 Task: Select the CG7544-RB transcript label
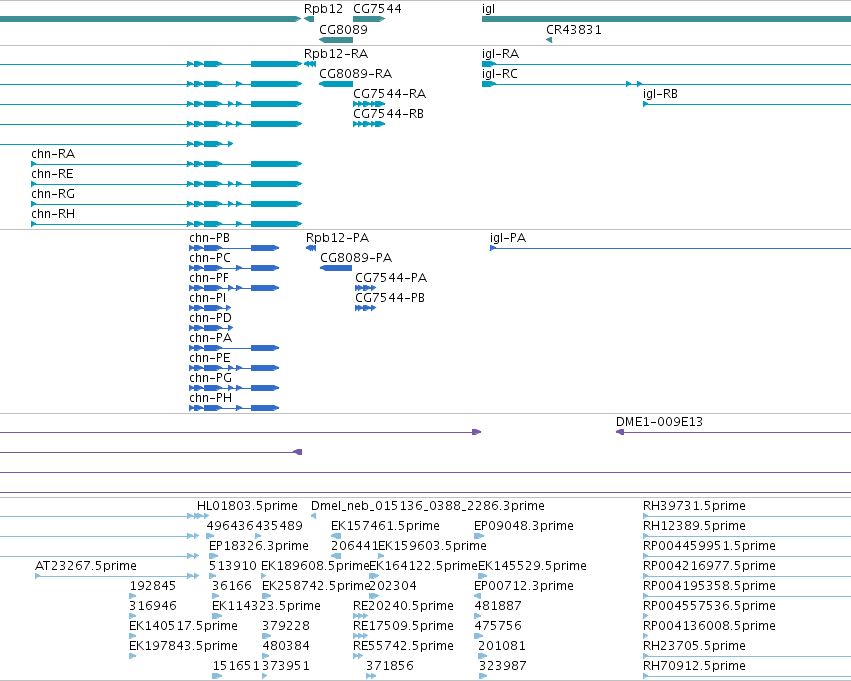click(x=388, y=114)
